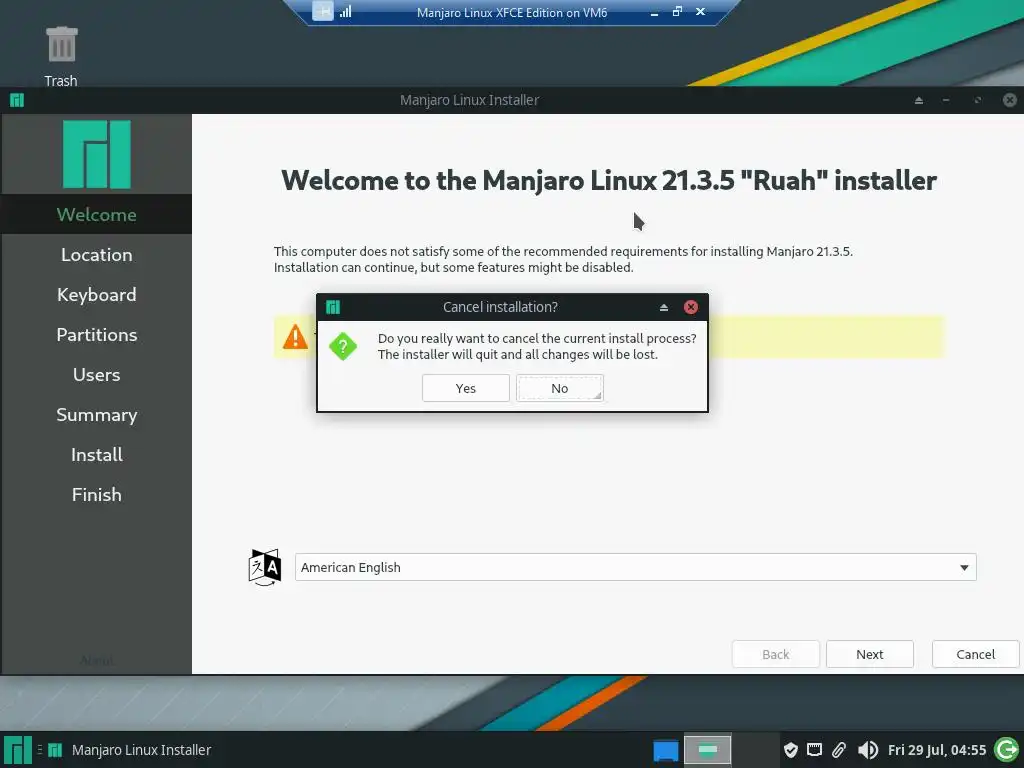The height and width of the screenshot is (768, 1024).
Task: Select the Summary step in sidebar
Action: 97,415
